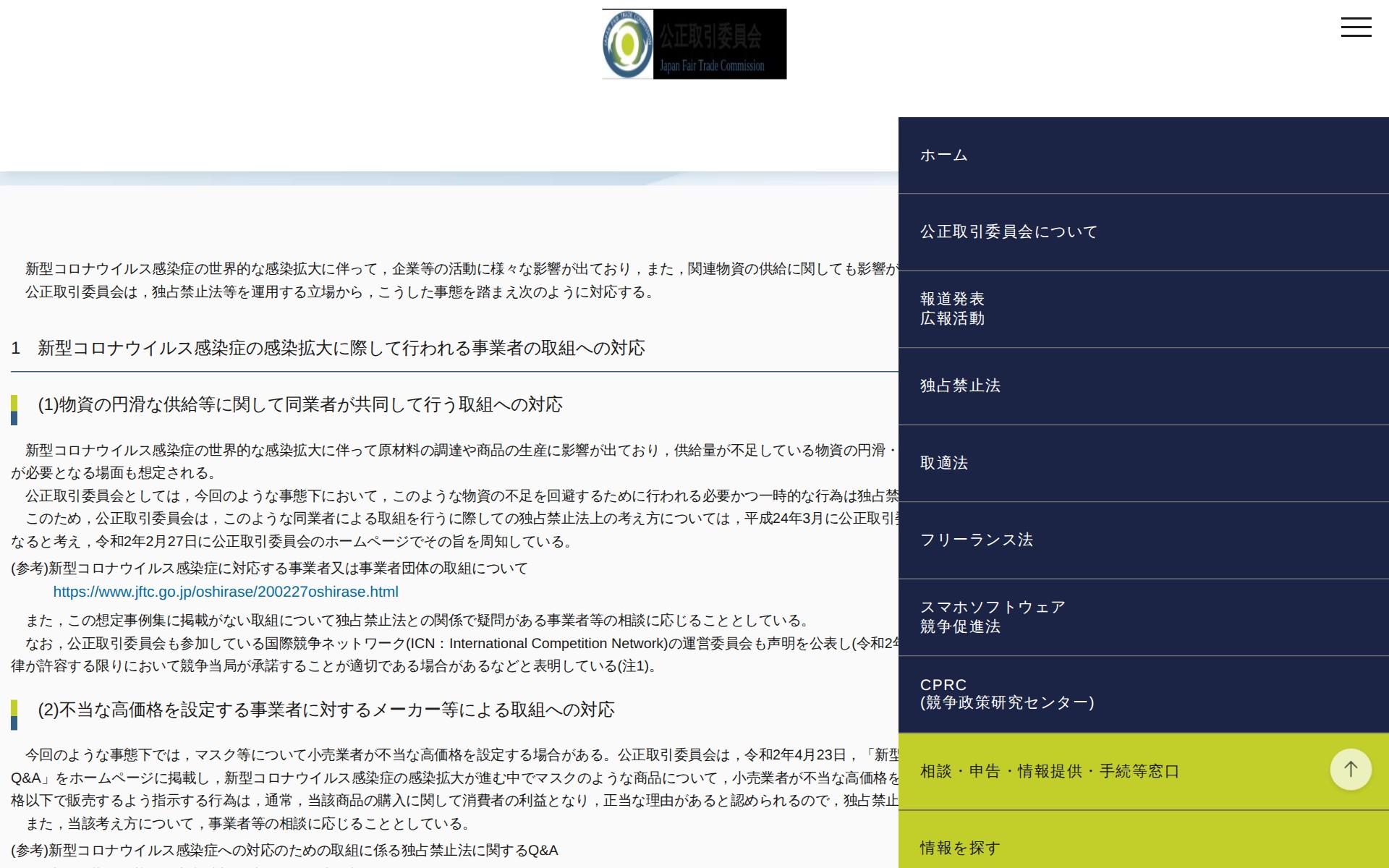Select ホーム from the navigation menu

click(x=943, y=154)
